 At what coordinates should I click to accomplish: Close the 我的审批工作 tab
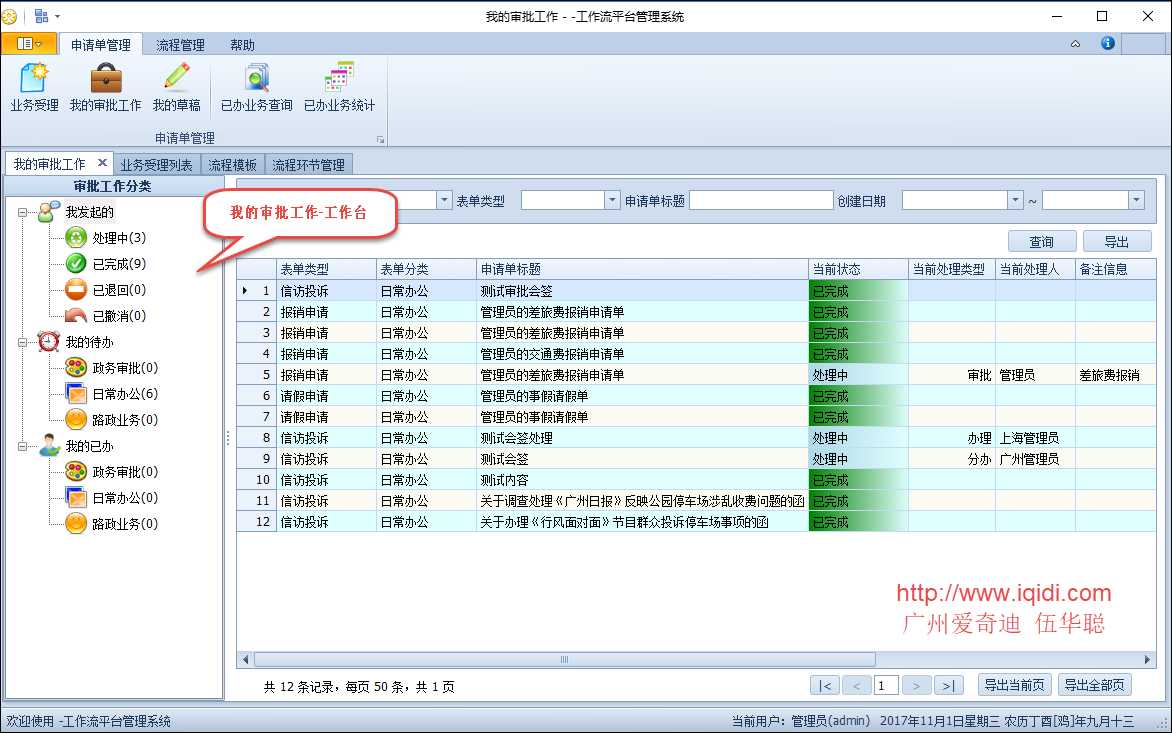(x=102, y=163)
